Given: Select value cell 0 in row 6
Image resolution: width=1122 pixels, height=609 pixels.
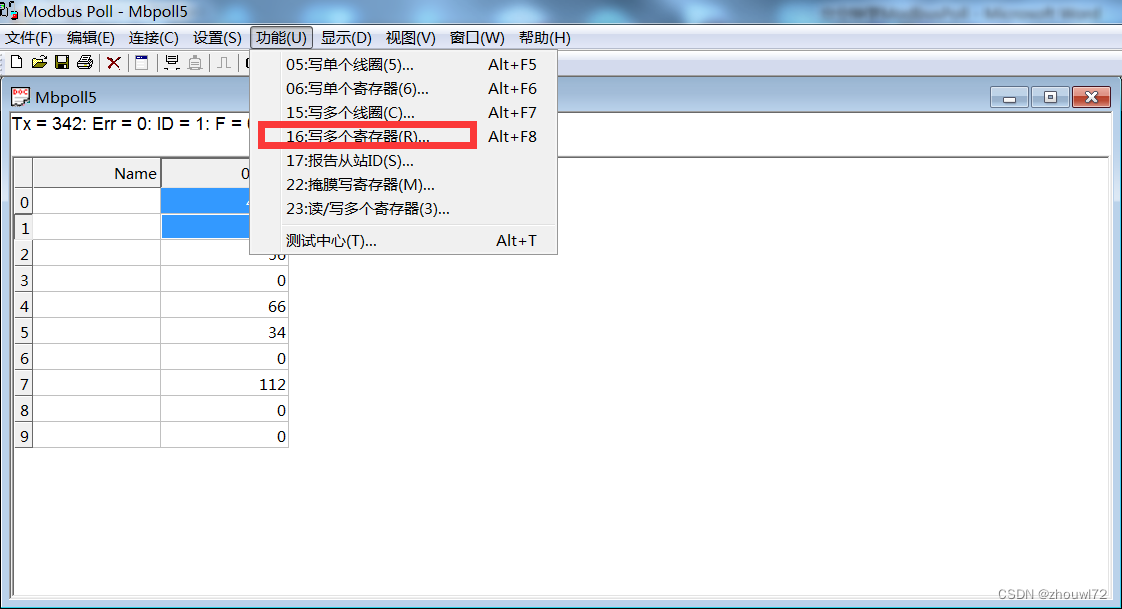Looking at the screenshot, I should pyautogui.click(x=225, y=358).
